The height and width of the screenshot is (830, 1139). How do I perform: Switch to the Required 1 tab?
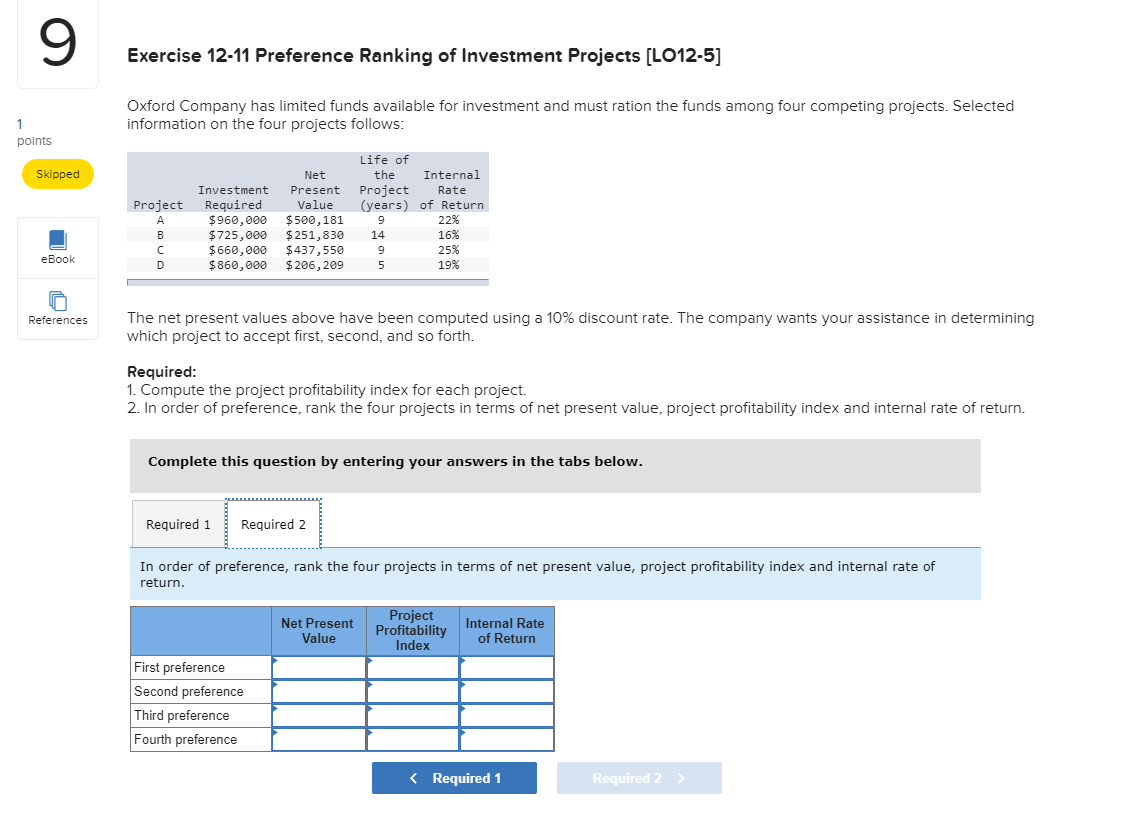(178, 524)
